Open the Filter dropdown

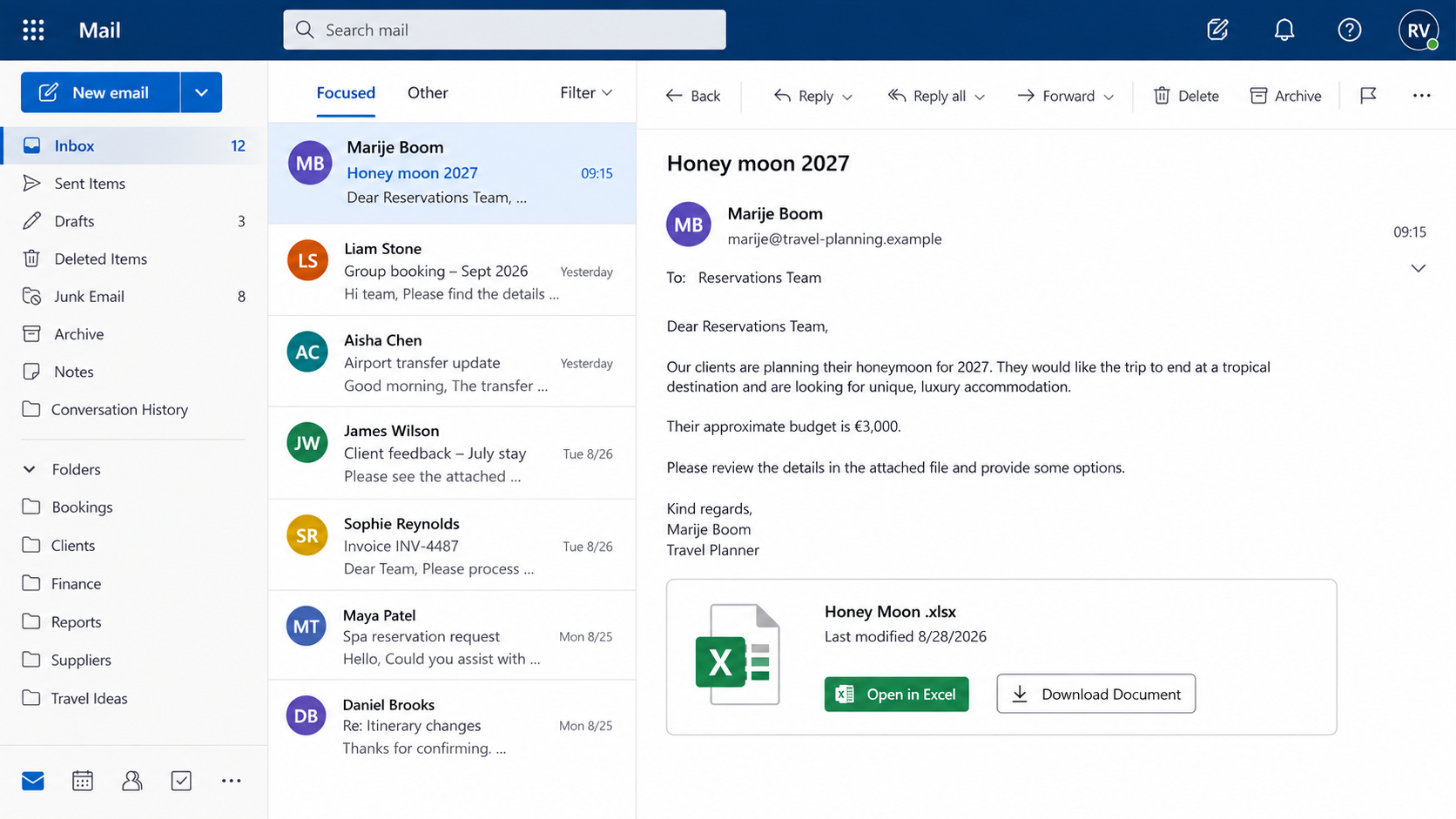(586, 92)
